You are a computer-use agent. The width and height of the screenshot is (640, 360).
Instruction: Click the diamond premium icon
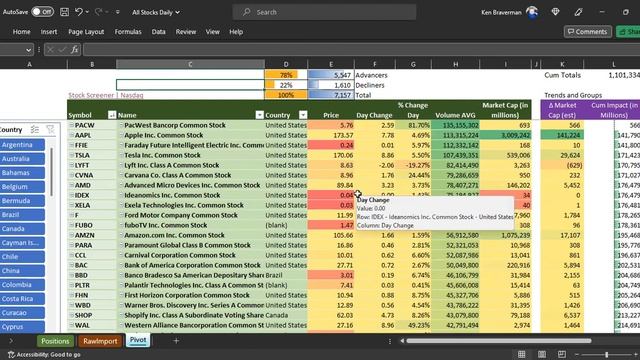click(555, 12)
